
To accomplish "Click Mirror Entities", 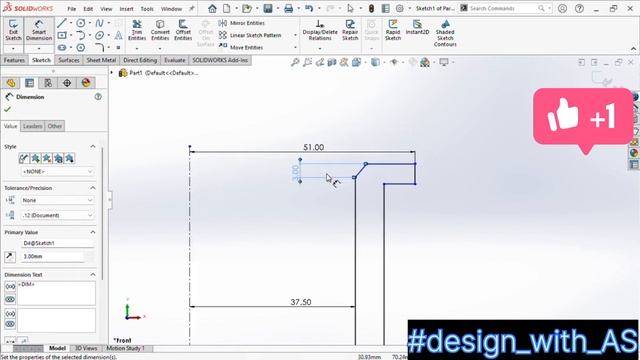I will coord(242,23).
